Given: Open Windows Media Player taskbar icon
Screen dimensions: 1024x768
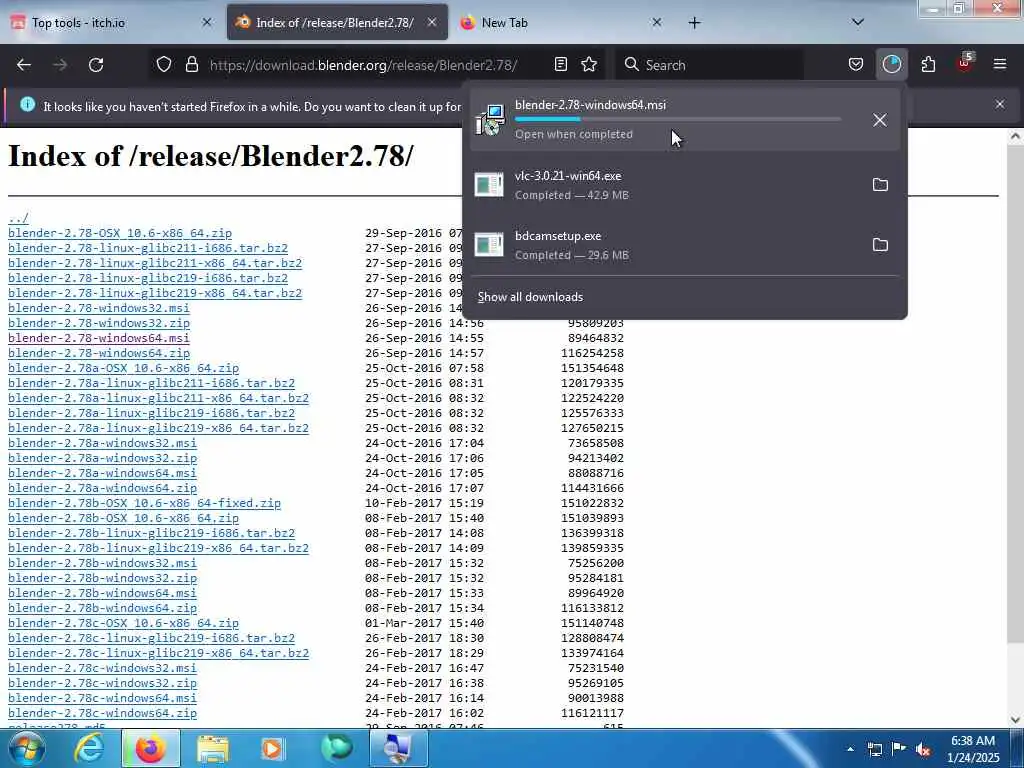Looking at the screenshot, I should 272,749.
